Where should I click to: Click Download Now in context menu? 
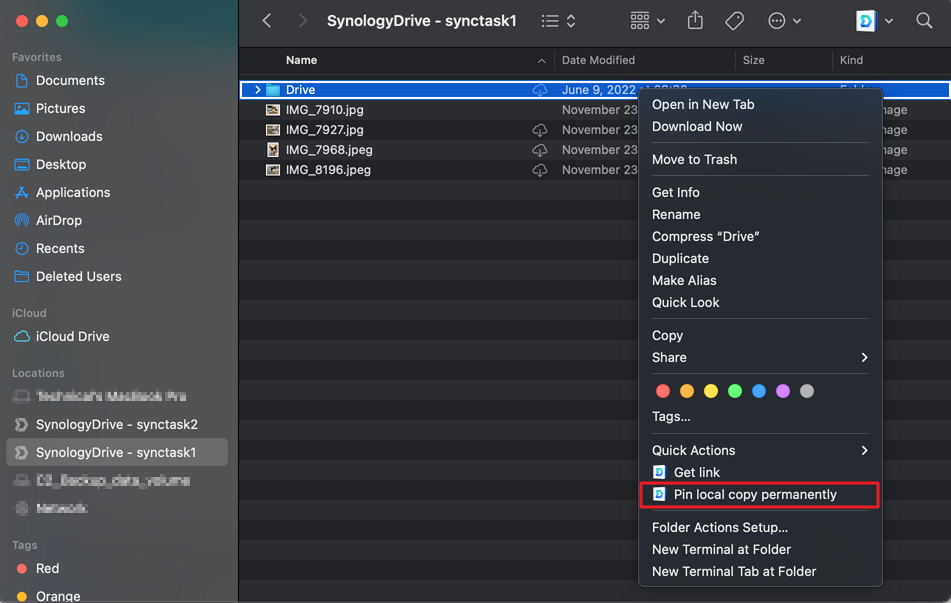(x=697, y=126)
